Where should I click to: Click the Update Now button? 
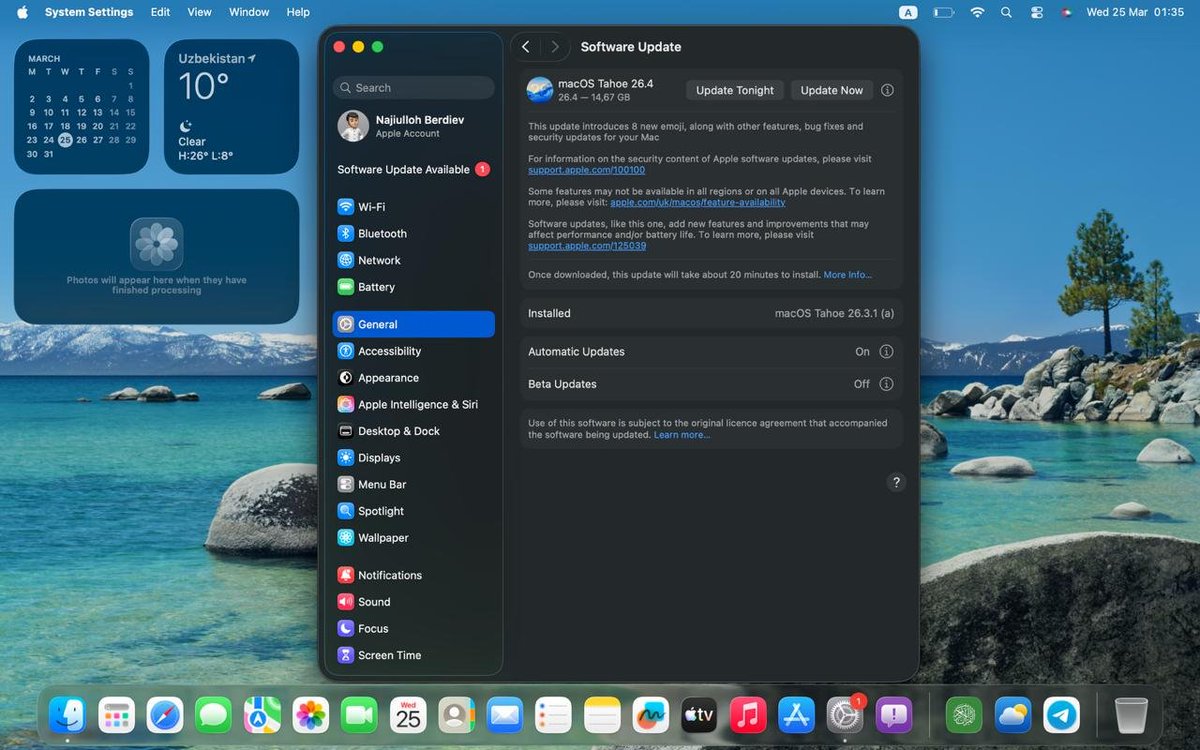[832, 90]
